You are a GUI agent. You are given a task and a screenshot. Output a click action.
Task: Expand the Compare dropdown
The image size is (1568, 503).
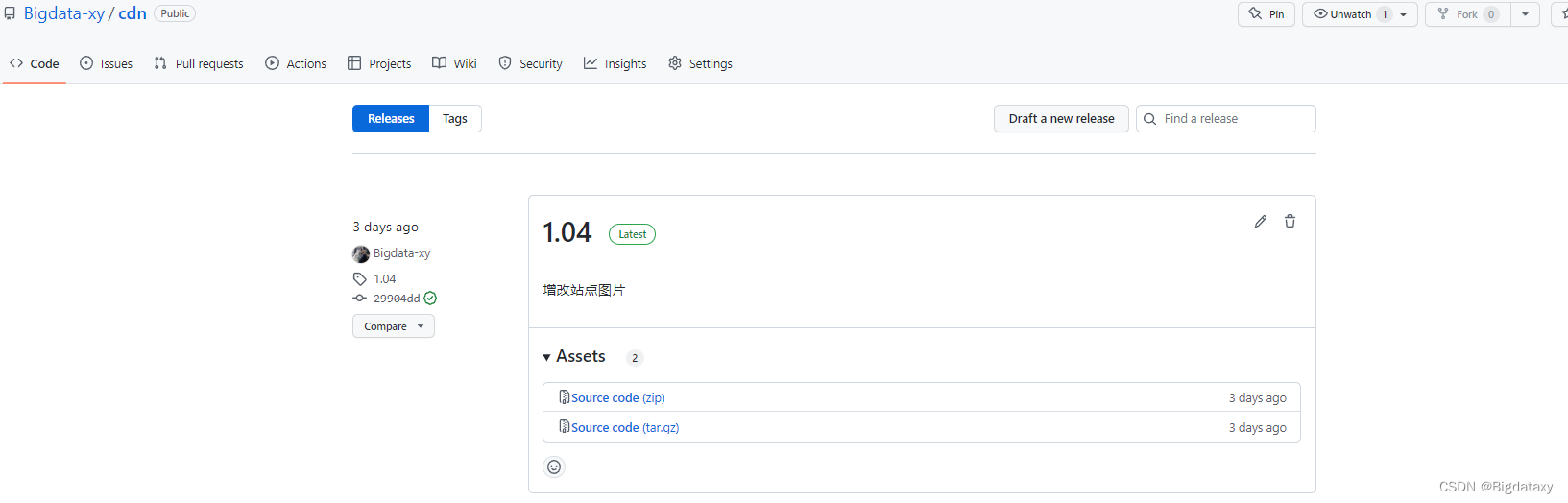(x=394, y=326)
